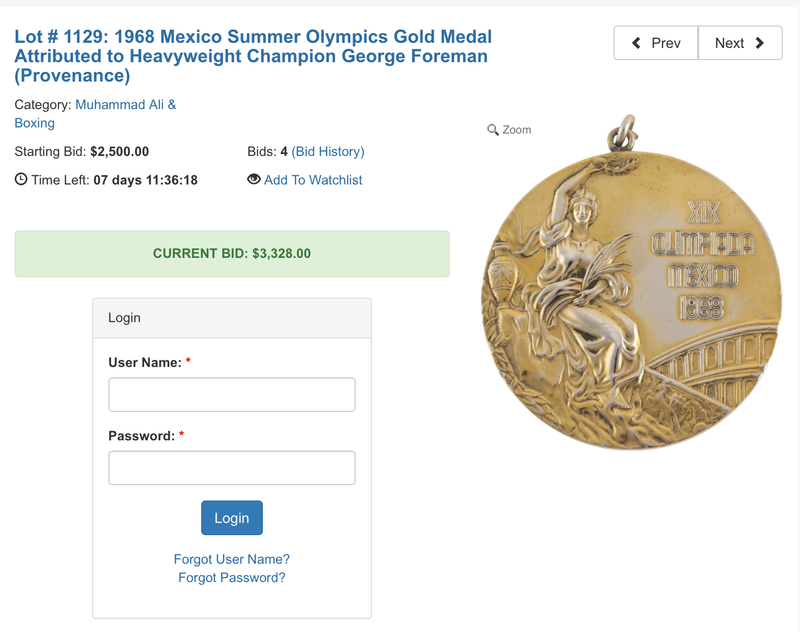
Task: Click the Add To Watchlist text link
Action: click(313, 180)
